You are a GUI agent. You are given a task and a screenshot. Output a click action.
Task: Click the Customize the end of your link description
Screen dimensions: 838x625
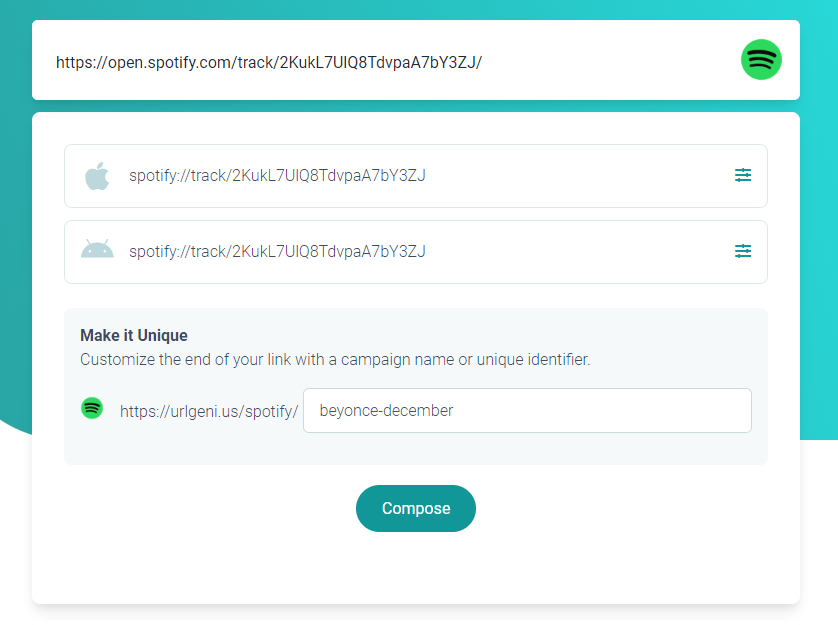pyautogui.click(x=335, y=359)
